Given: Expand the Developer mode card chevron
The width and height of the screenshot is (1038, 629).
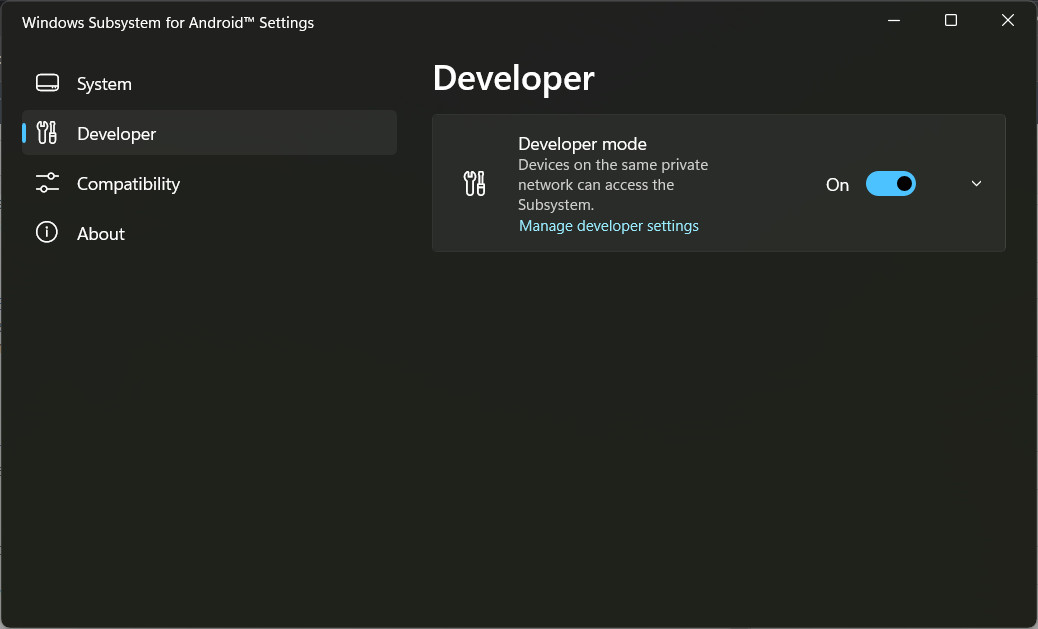Looking at the screenshot, I should (x=976, y=183).
